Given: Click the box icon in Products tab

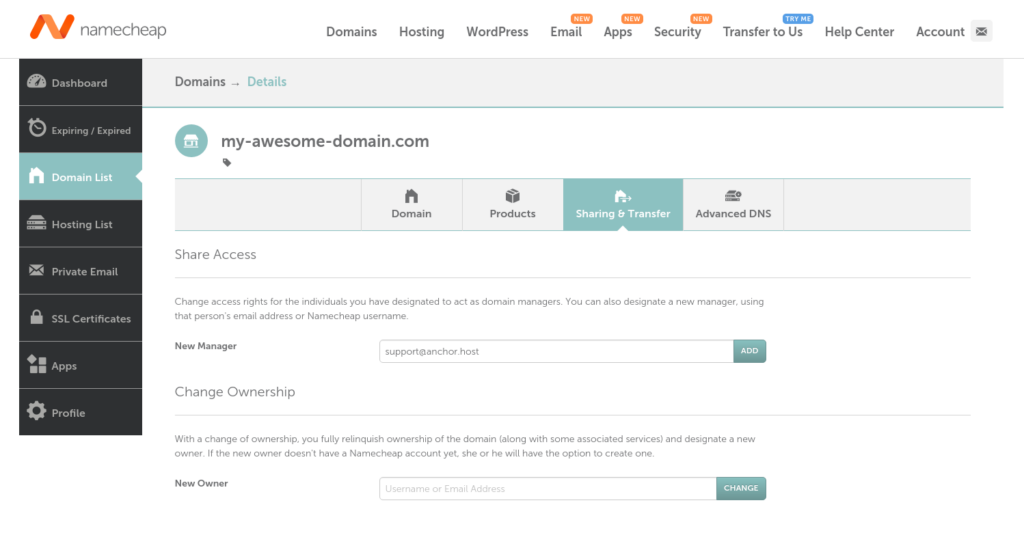Looking at the screenshot, I should tap(513, 196).
